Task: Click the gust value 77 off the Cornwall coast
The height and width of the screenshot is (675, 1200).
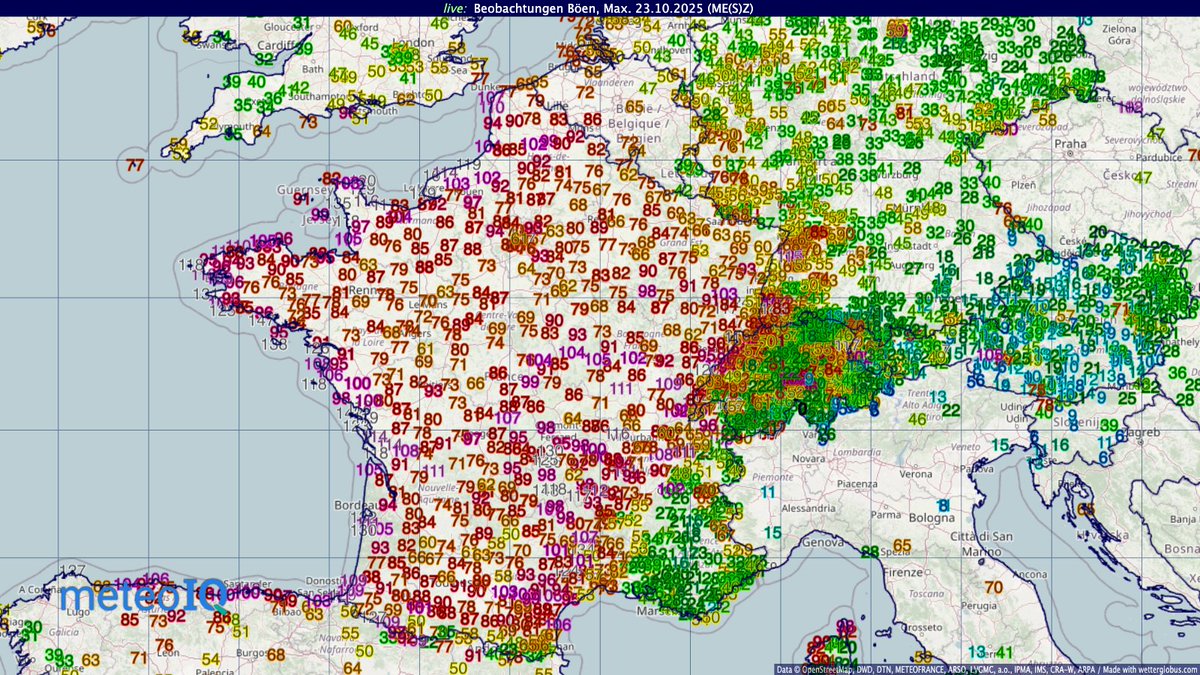Action: click(x=137, y=163)
